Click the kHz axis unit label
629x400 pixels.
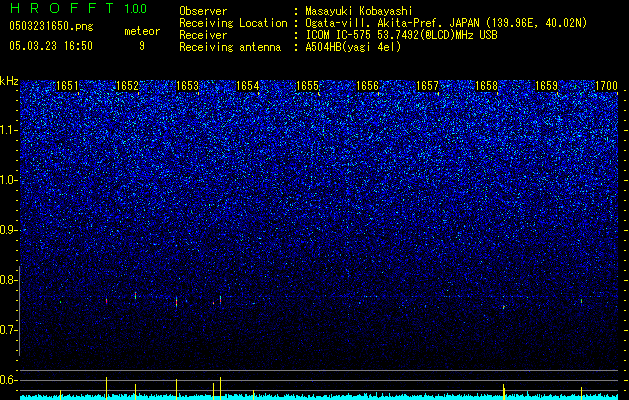tap(9, 81)
